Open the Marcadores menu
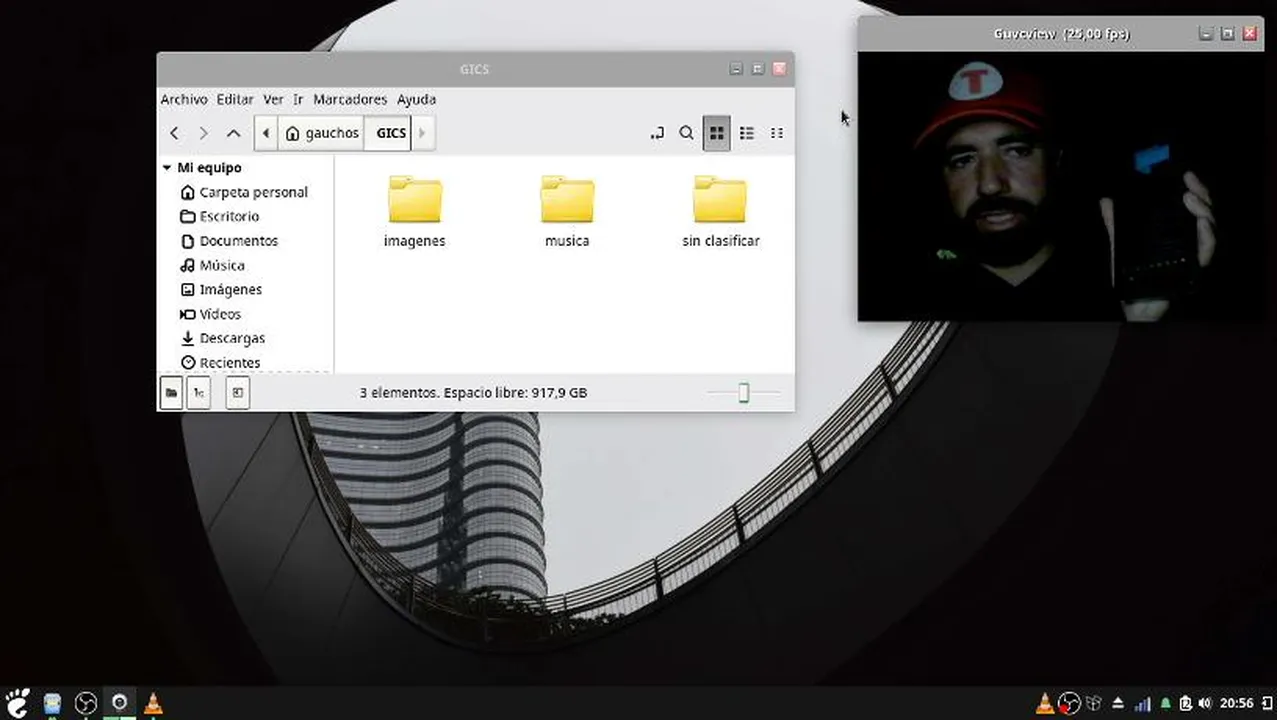This screenshot has height=720, width=1277. tap(350, 100)
